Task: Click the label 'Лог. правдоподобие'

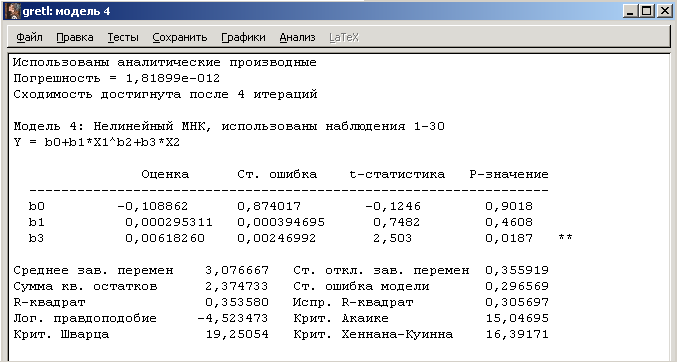Action: 85,319
